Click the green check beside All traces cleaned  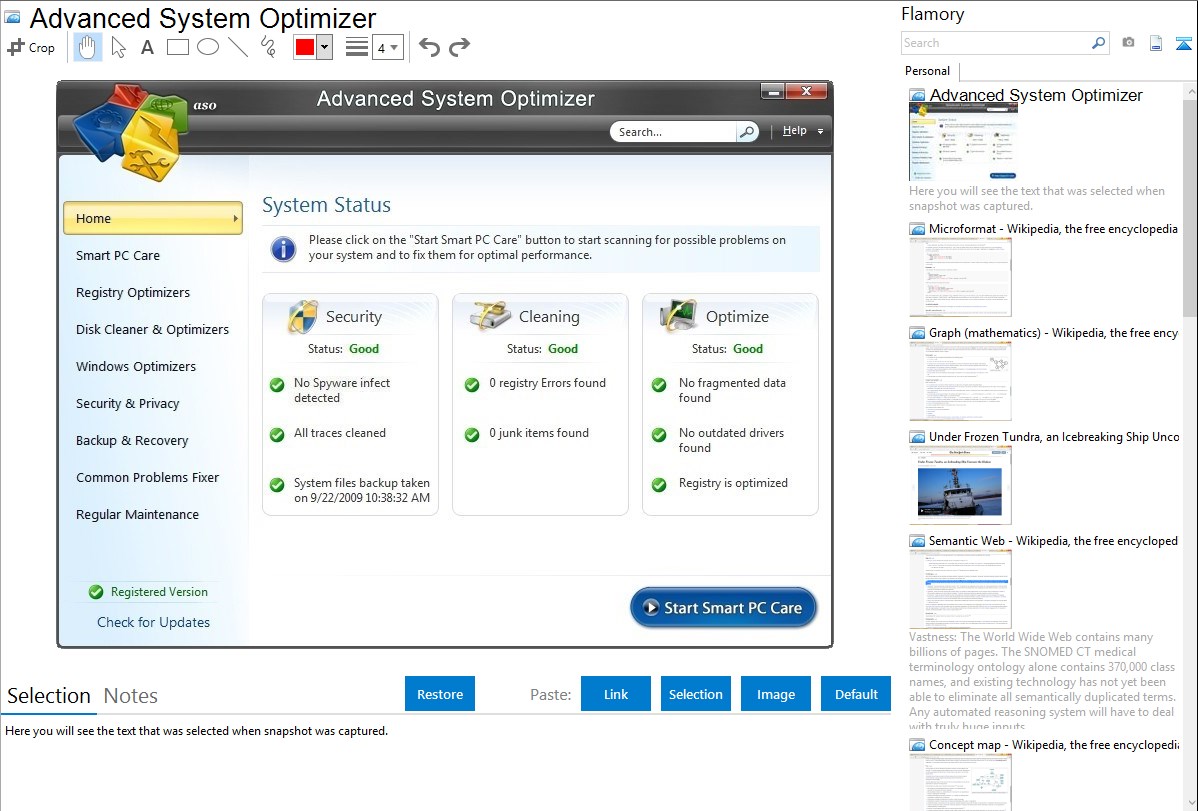pyautogui.click(x=277, y=434)
